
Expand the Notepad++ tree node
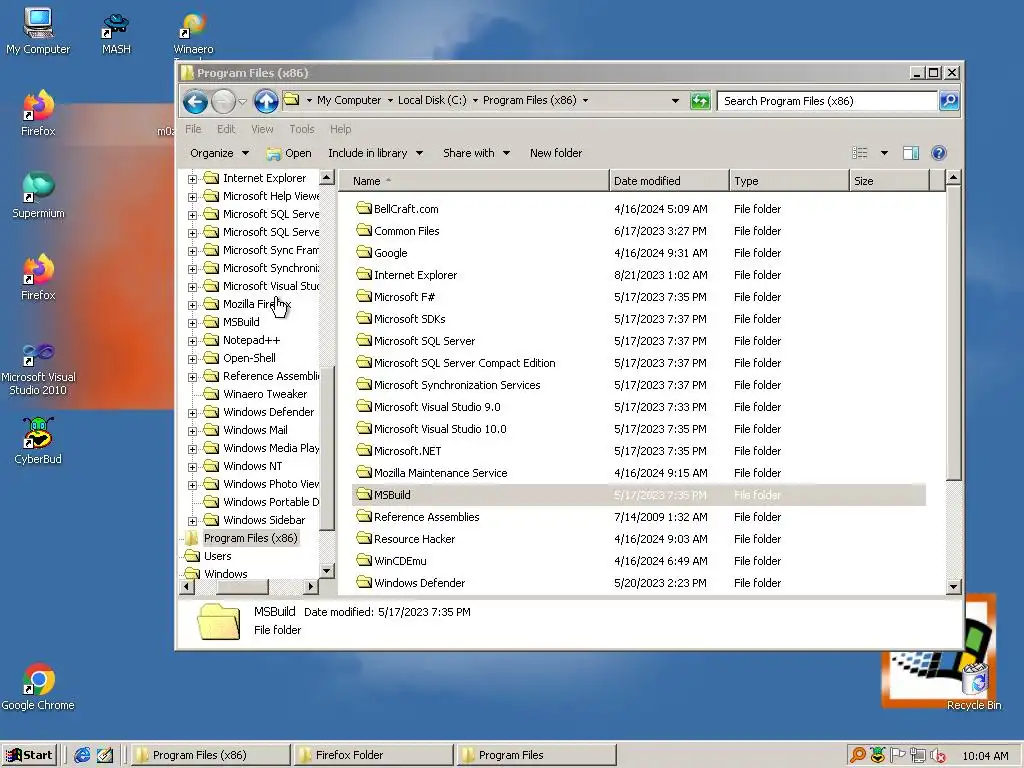coord(192,340)
